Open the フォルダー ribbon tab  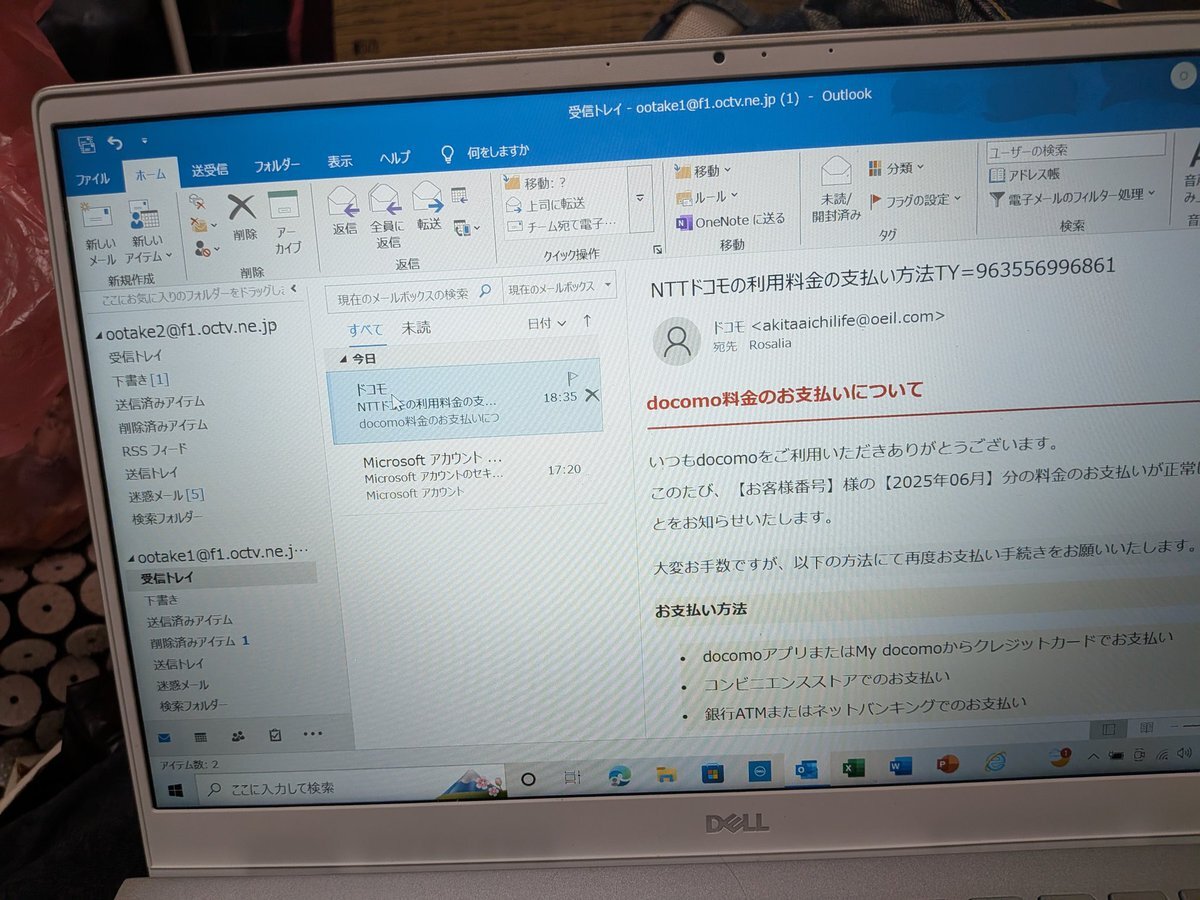pos(277,166)
